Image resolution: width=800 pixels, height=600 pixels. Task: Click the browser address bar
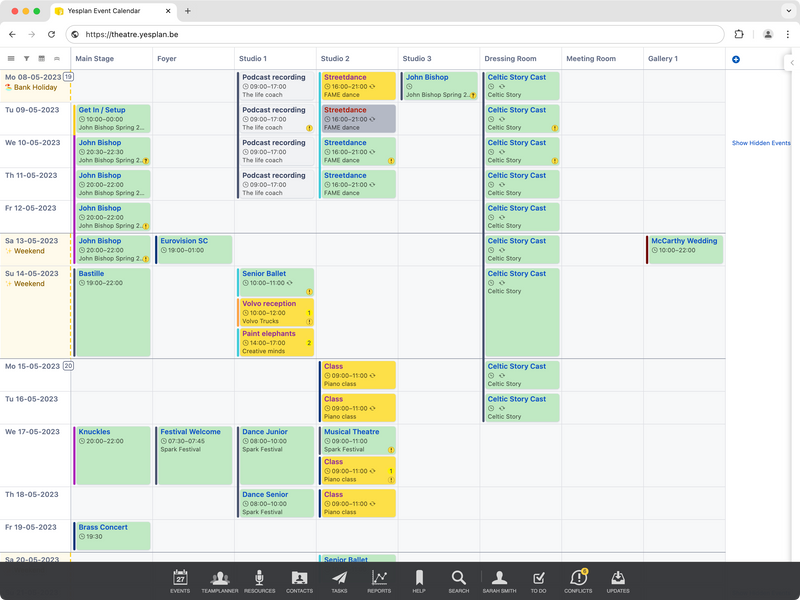point(400,34)
